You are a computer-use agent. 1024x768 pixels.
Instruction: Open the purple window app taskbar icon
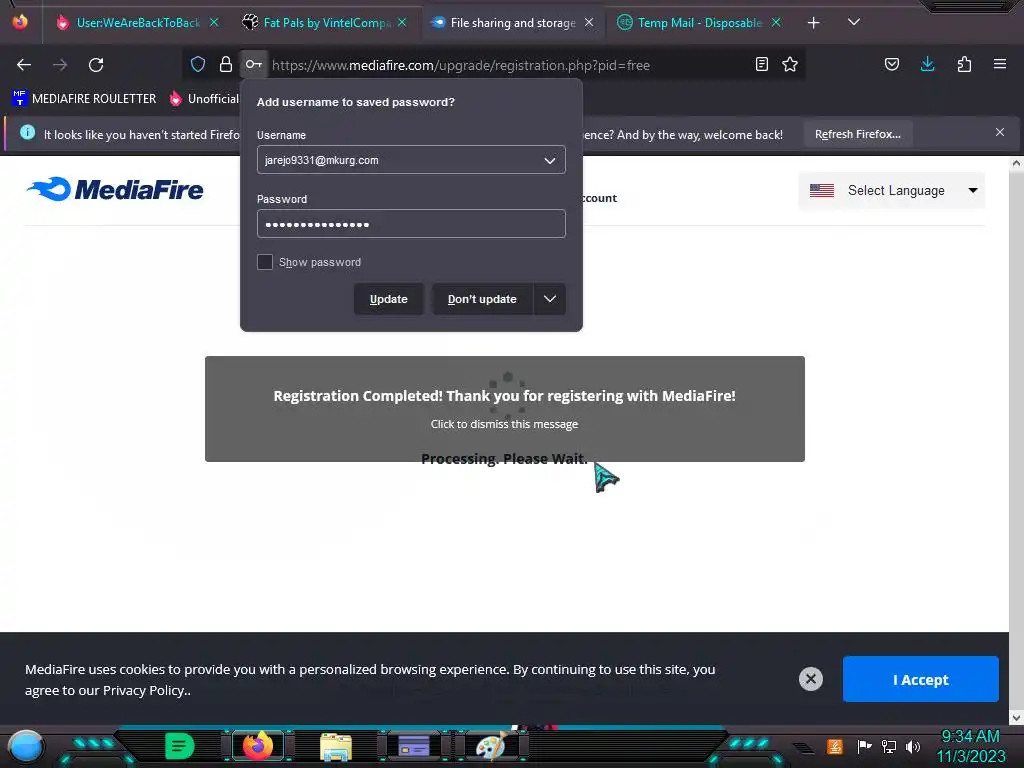click(414, 746)
